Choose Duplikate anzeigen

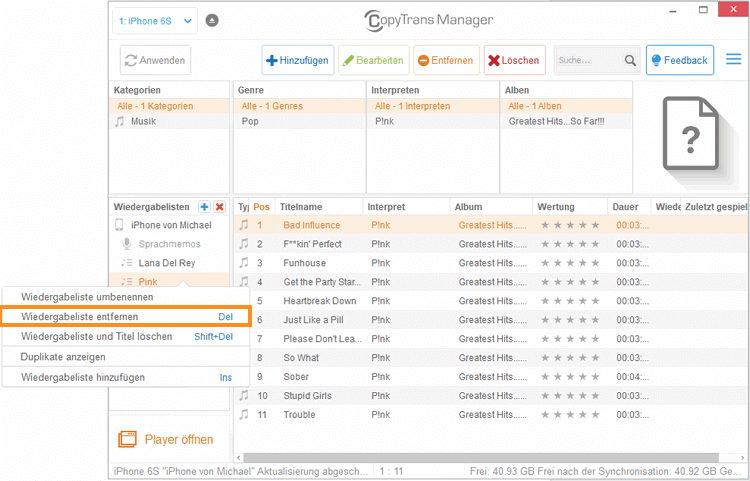click(x=126, y=357)
